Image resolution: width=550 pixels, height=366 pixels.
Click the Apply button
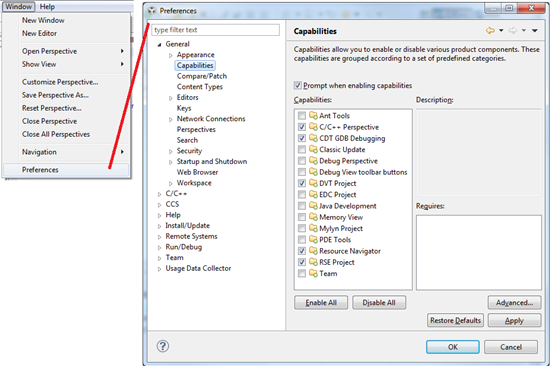[x=514, y=320]
